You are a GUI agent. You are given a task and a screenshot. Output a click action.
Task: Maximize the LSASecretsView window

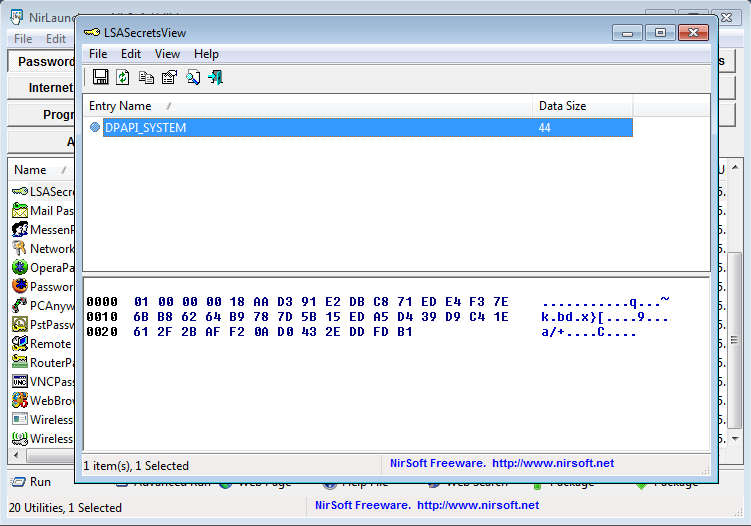point(659,33)
